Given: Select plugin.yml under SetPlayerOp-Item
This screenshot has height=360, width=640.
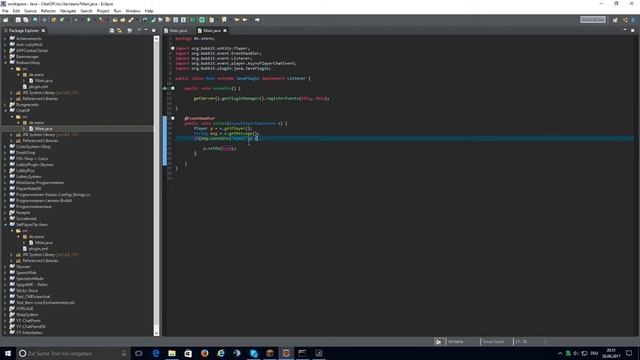Looking at the screenshot, I should (38, 249).
